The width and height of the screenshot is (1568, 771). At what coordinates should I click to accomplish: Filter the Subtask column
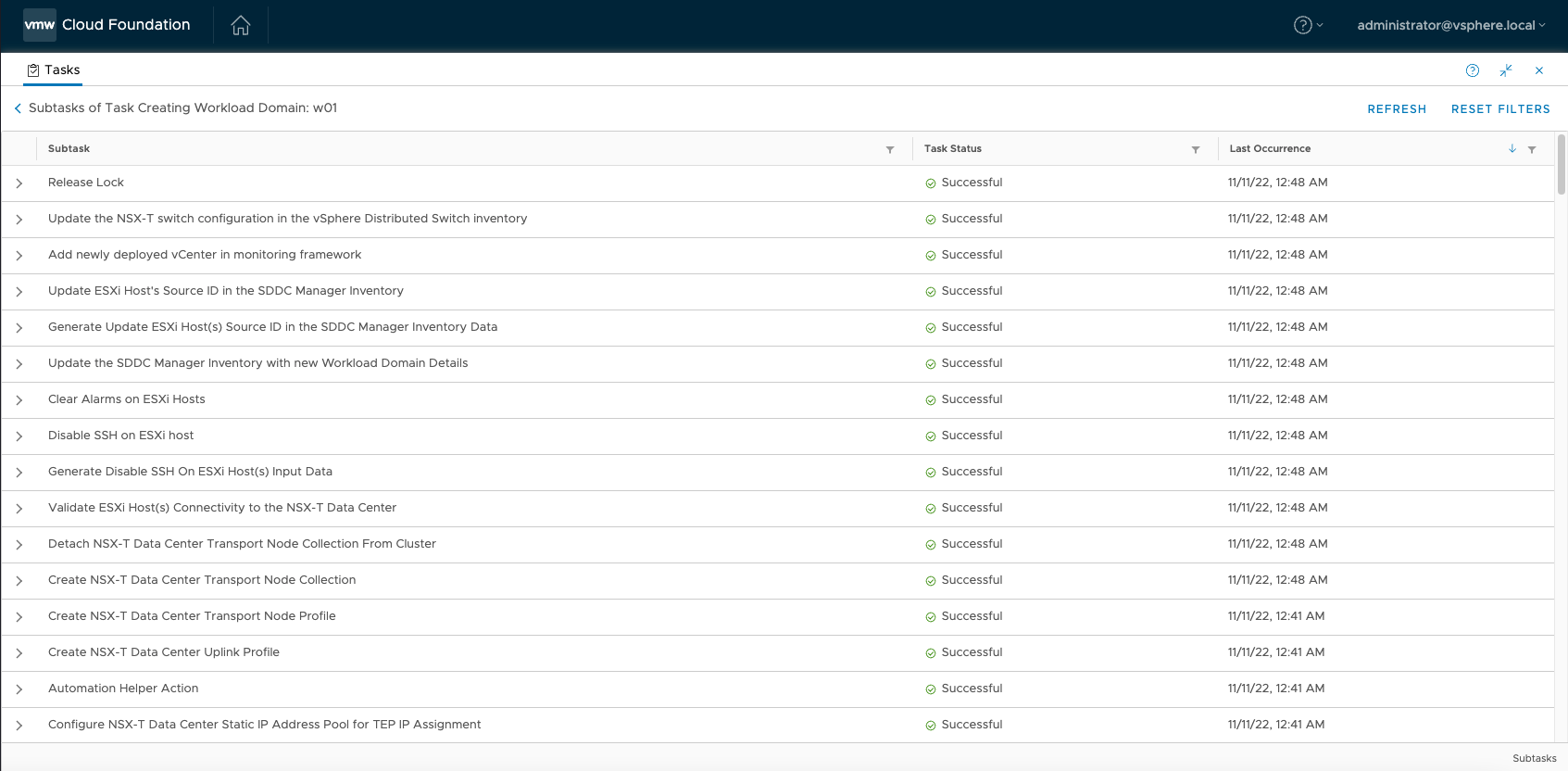tap(890, 149)
